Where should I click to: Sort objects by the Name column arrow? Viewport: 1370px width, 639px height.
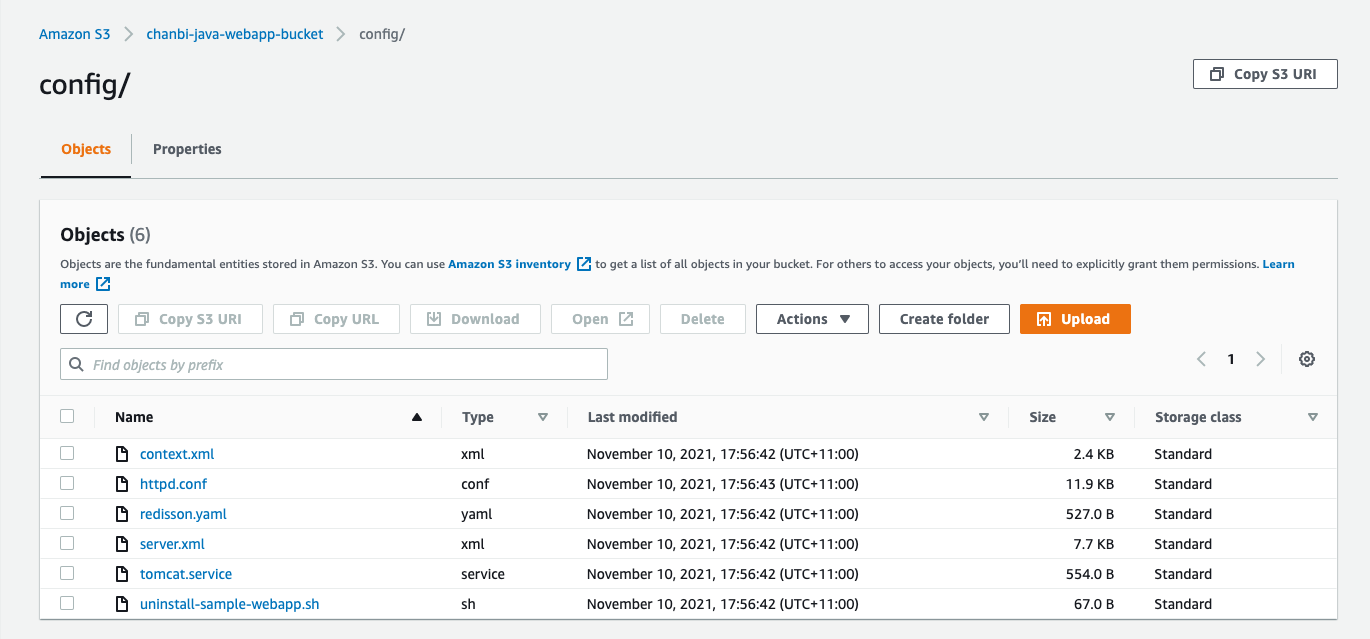[417, 417]
